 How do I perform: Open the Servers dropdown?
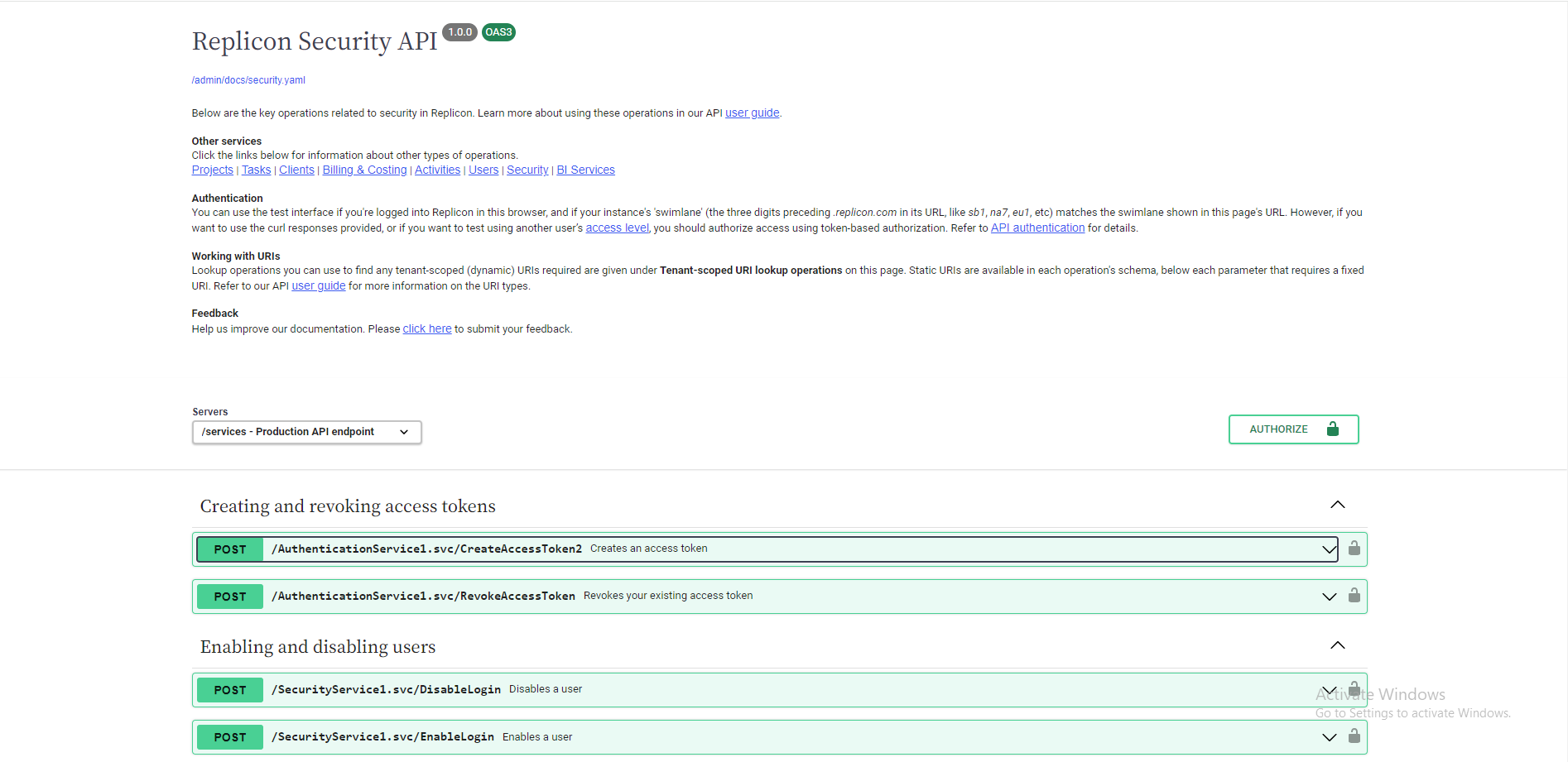pos(306,432)
